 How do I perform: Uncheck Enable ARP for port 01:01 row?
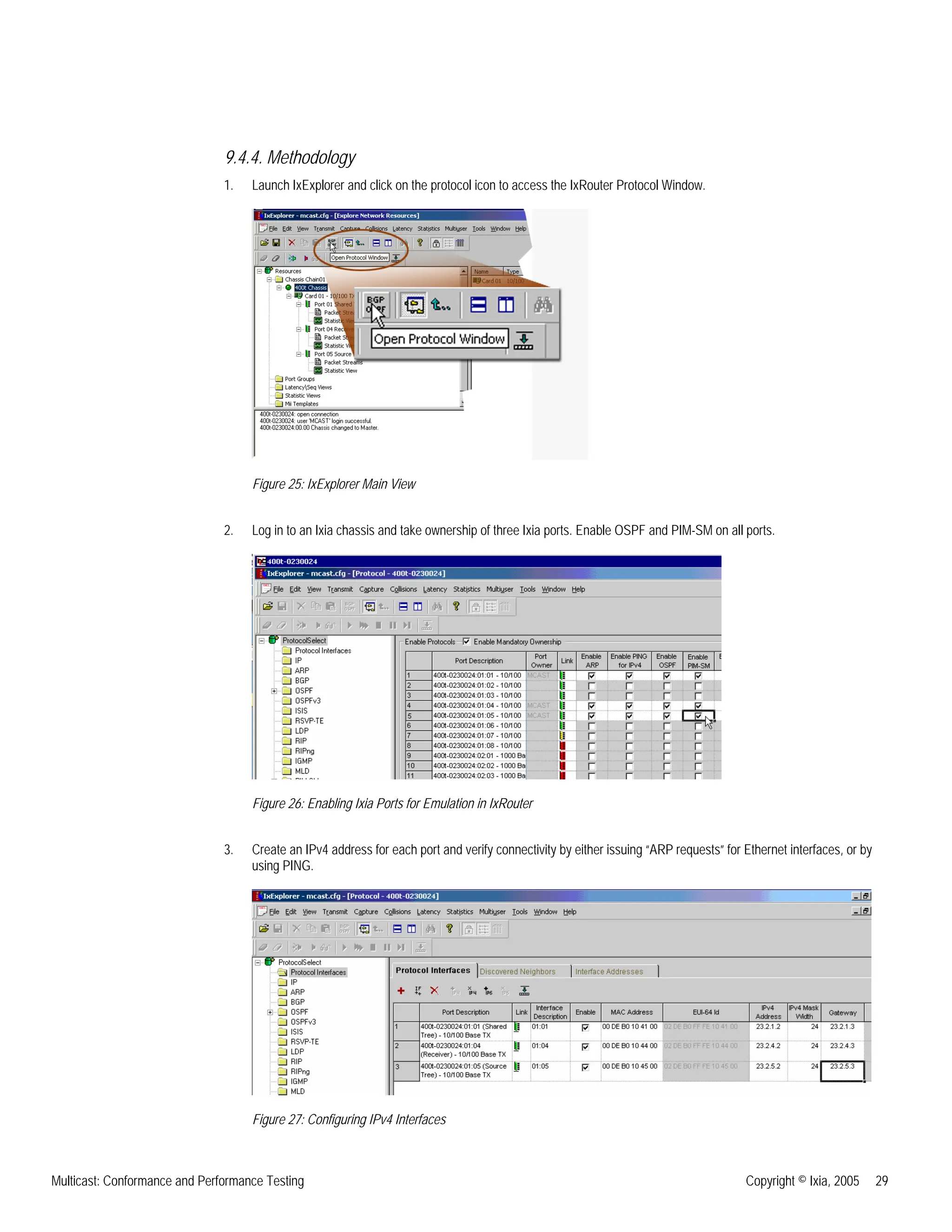point(592,676)
